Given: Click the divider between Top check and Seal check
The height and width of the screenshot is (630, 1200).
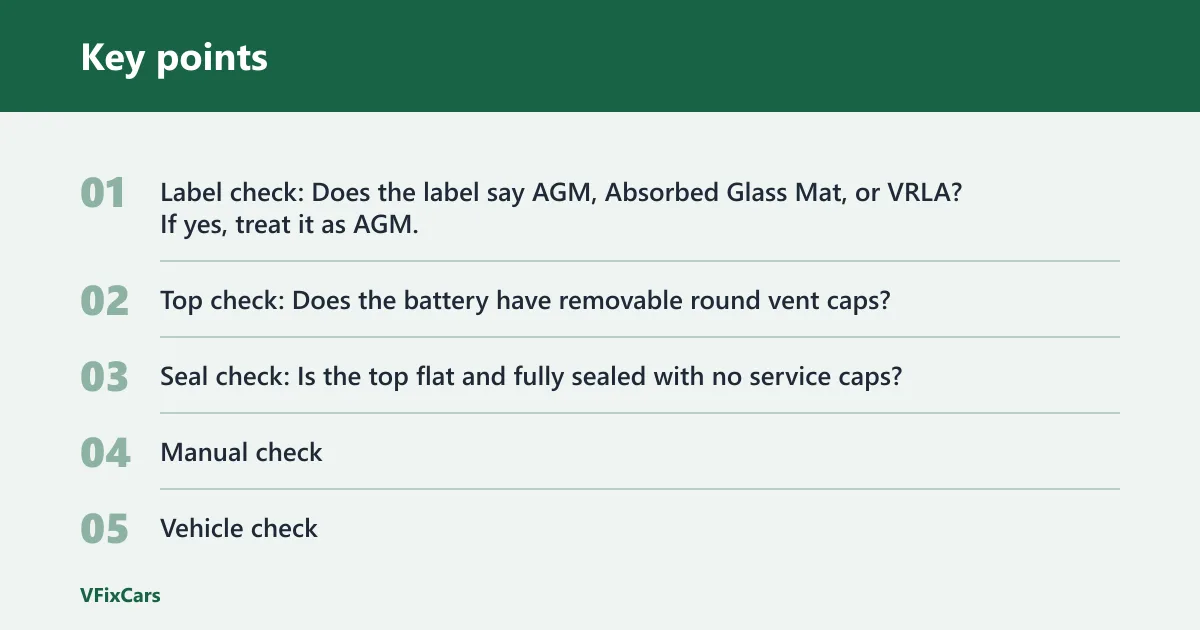Looking at the screenshot, I should [640, 337].
